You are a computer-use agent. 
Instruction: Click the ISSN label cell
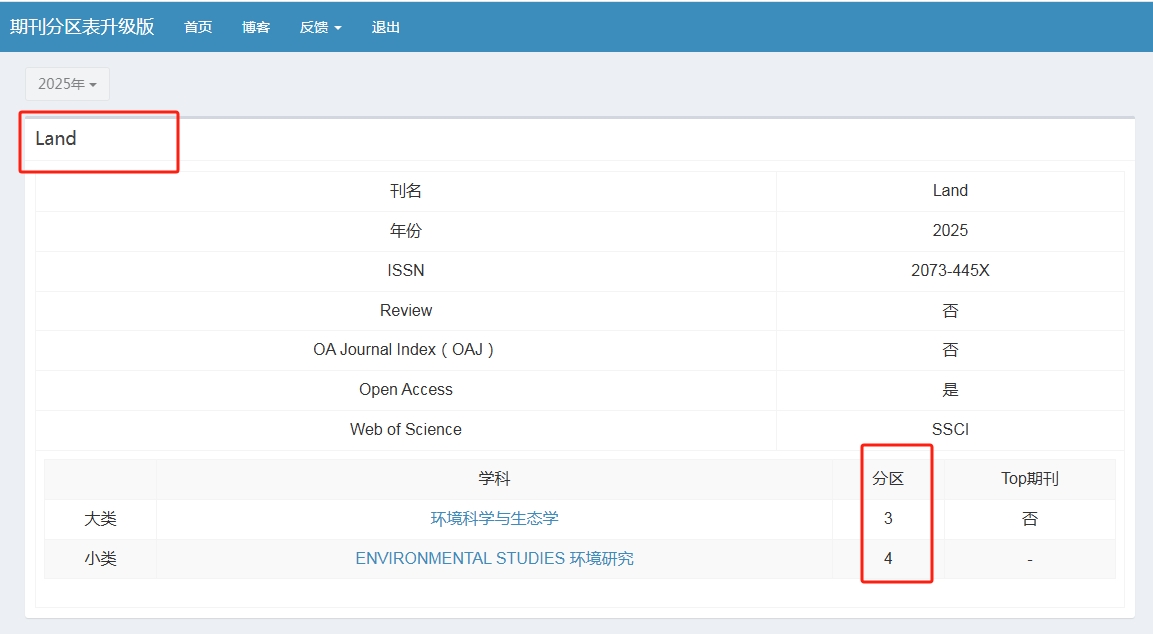406,271
